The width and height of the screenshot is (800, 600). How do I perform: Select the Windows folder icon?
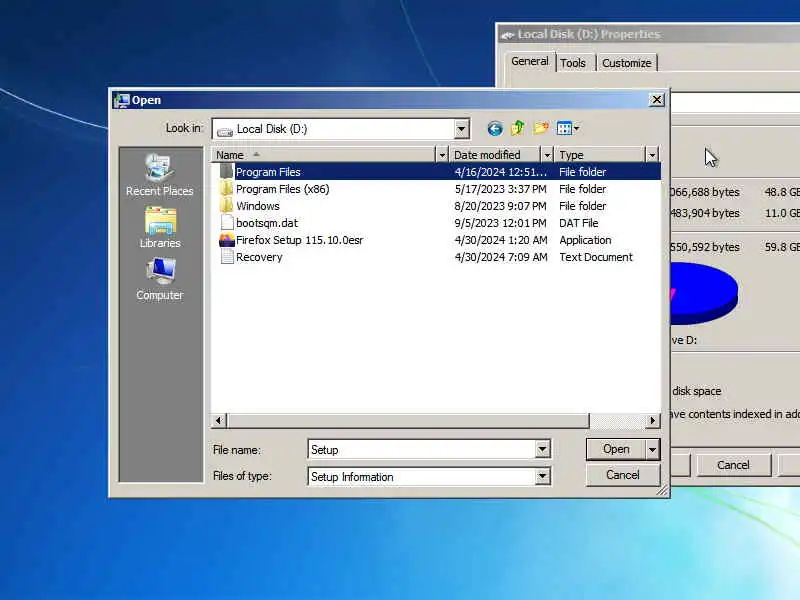[227, 206]
